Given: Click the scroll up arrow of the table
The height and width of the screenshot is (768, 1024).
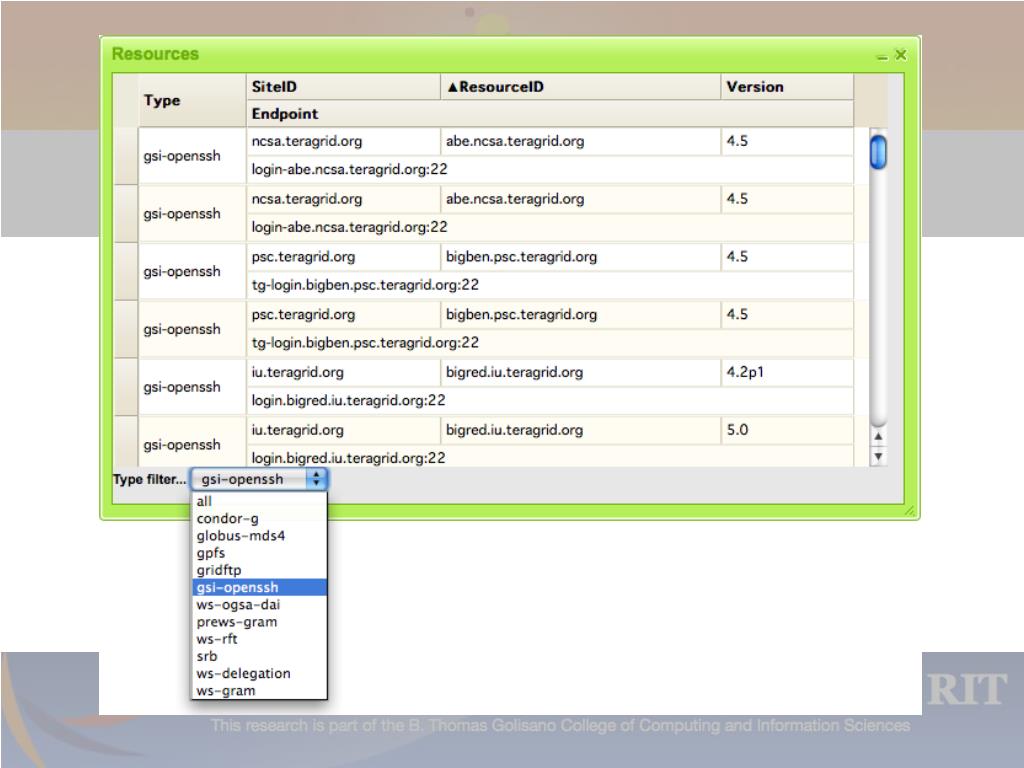Looking at the screenshot, I should pos(878,436).
